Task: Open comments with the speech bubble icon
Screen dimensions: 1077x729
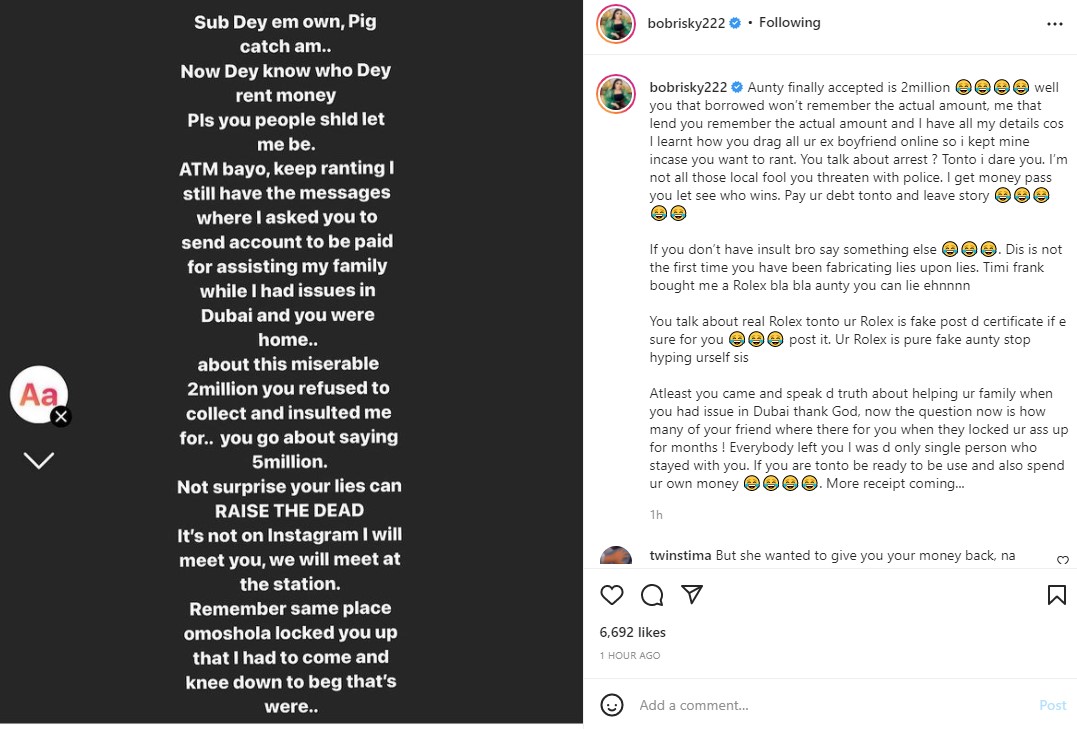Action: click(x=652, y=595)
